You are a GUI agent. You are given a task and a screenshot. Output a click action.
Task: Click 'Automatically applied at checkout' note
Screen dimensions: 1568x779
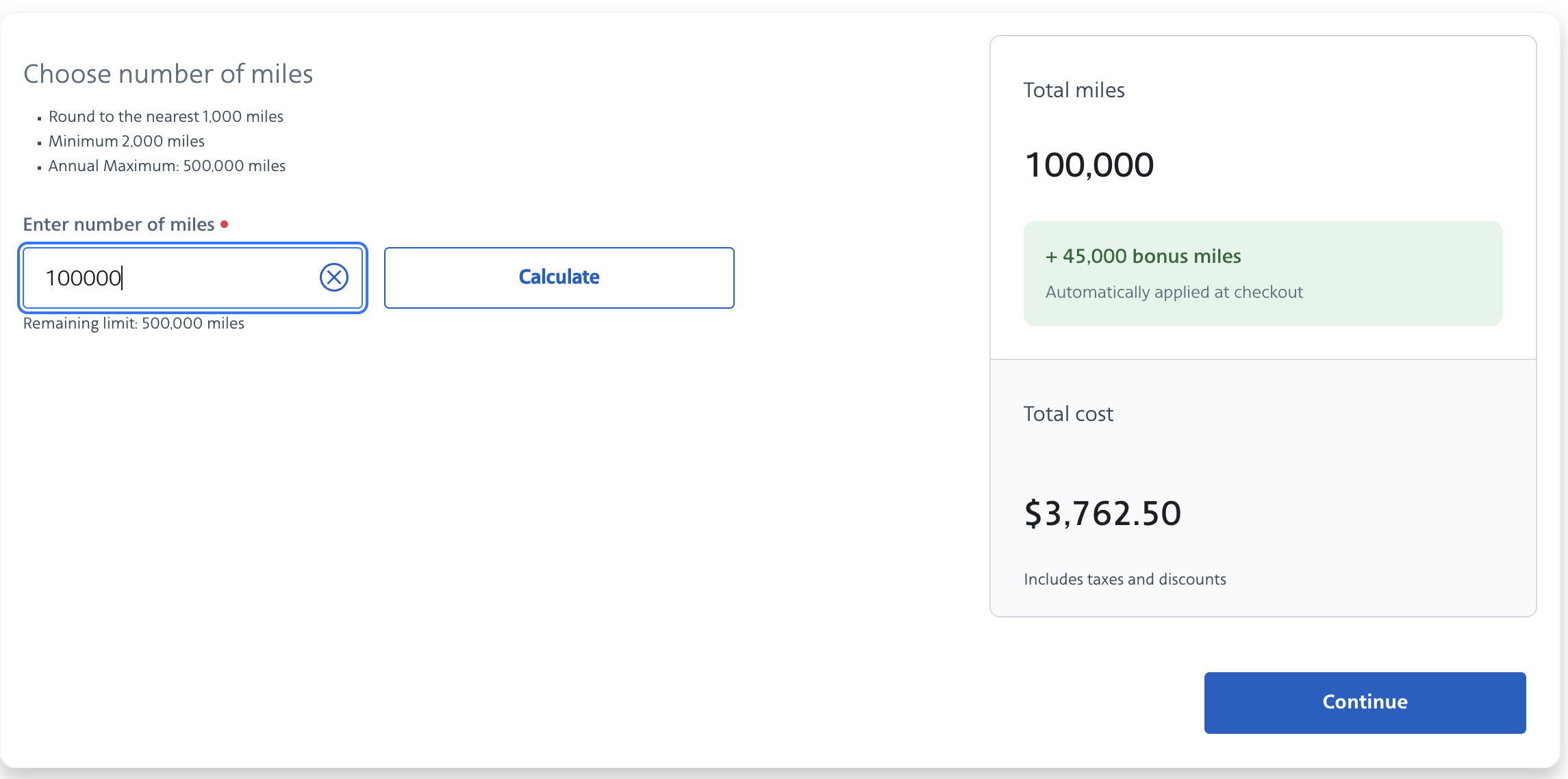coord(1174,292)
